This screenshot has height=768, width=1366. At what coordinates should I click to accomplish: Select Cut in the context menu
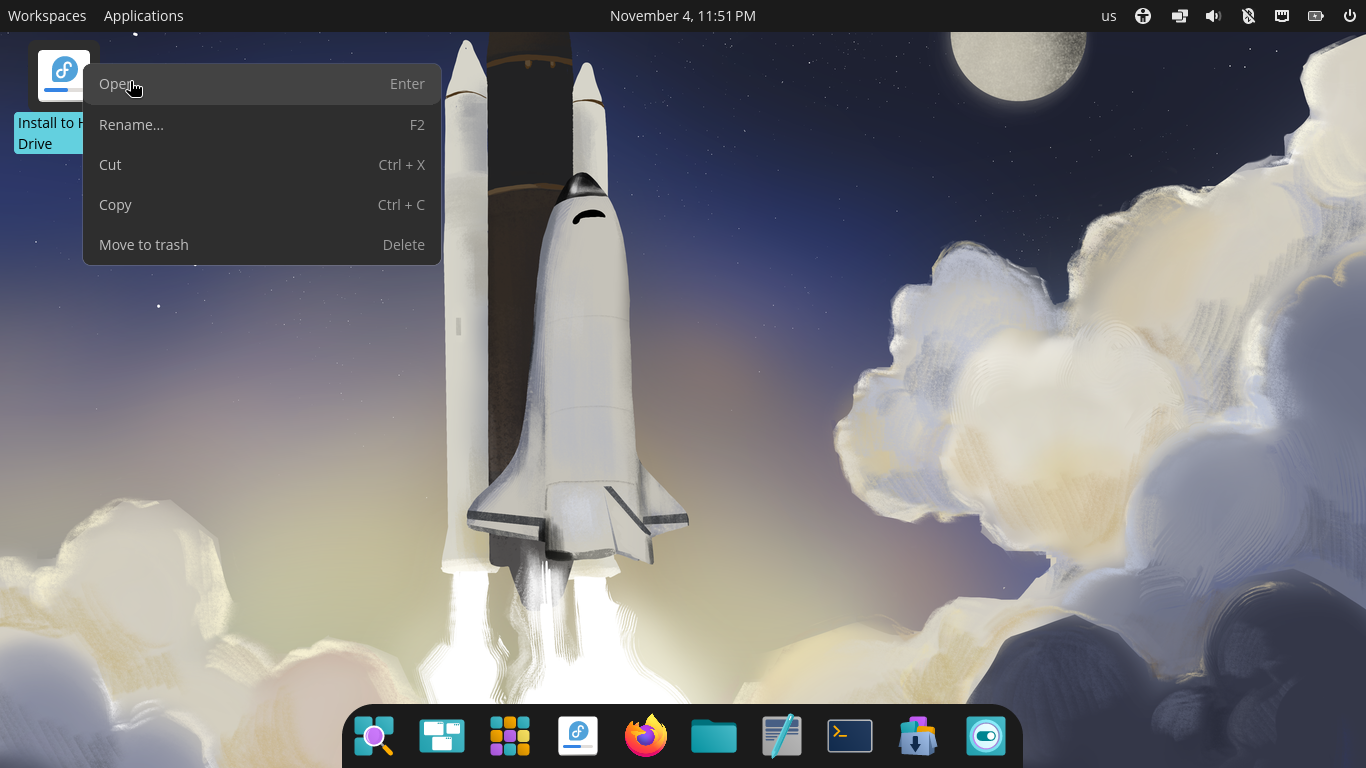coord(262,165)
